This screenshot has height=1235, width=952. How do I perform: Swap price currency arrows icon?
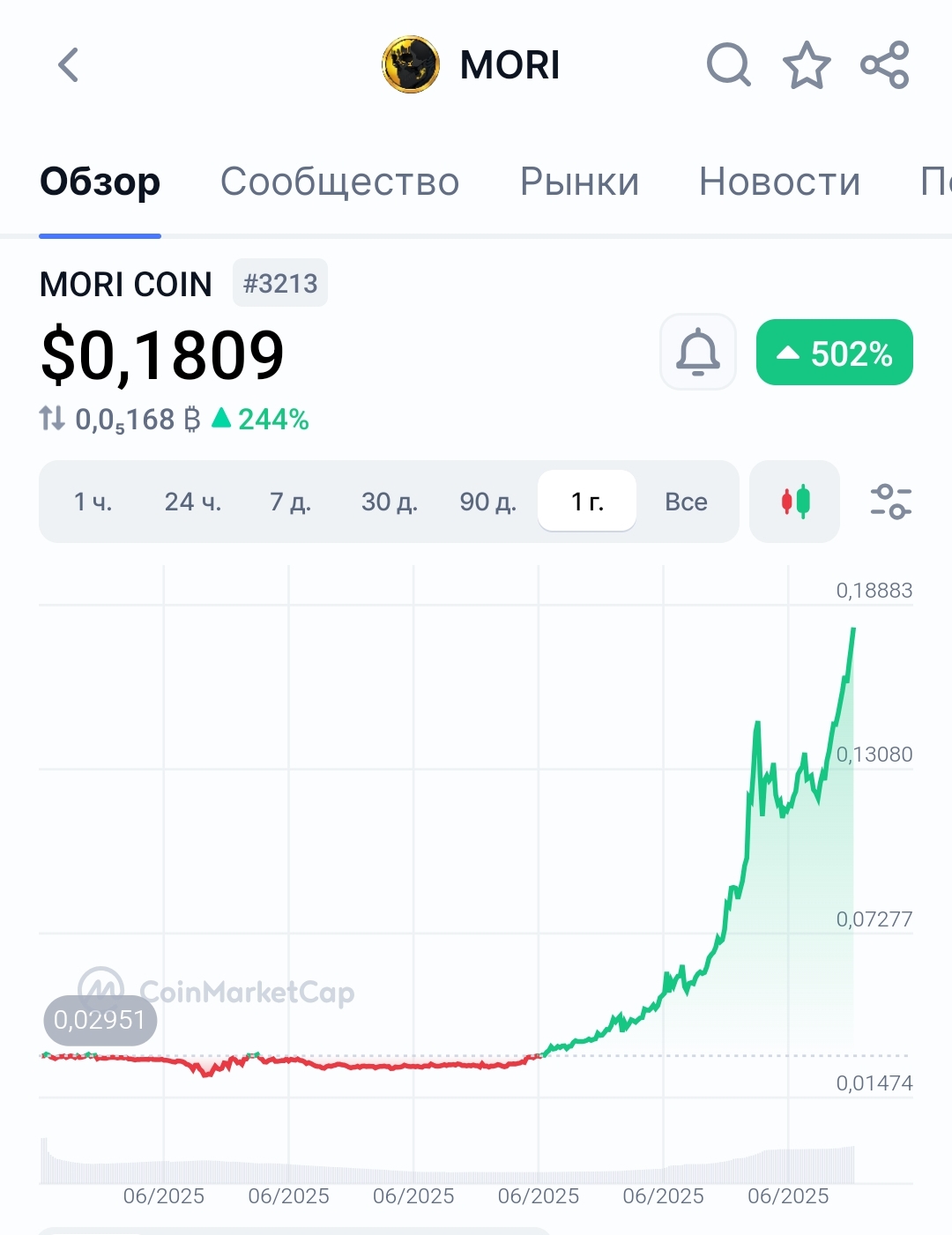(x=52, y=418)
